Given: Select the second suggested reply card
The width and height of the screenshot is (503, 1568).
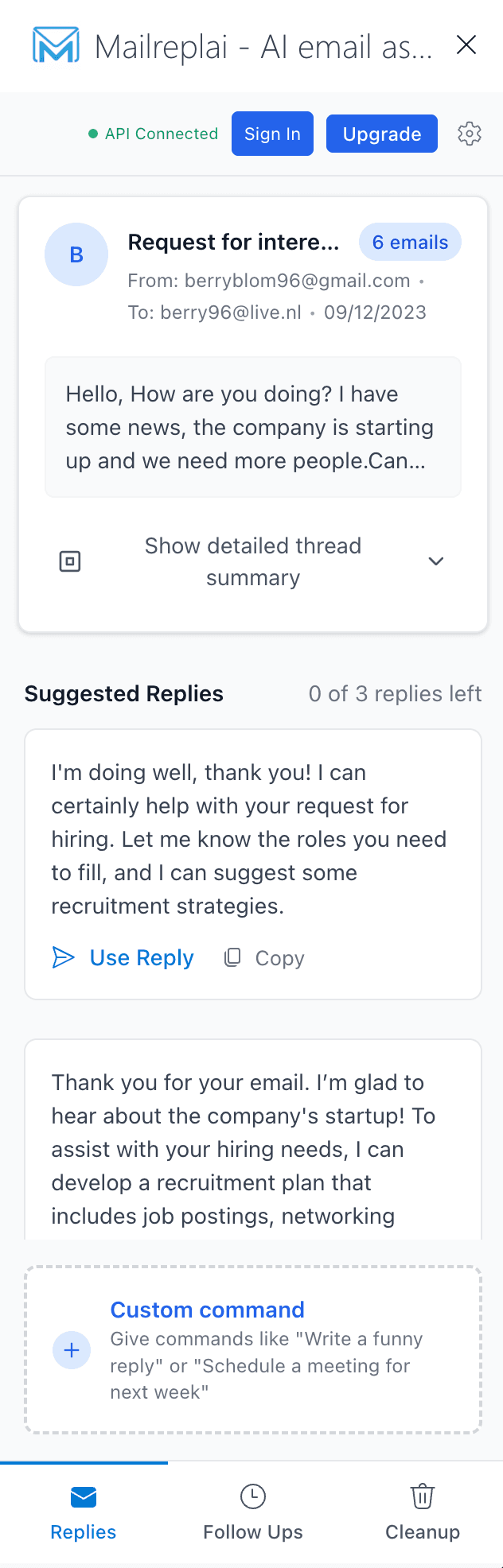Looking at the screenshot, I should (x=253, y=1139).
